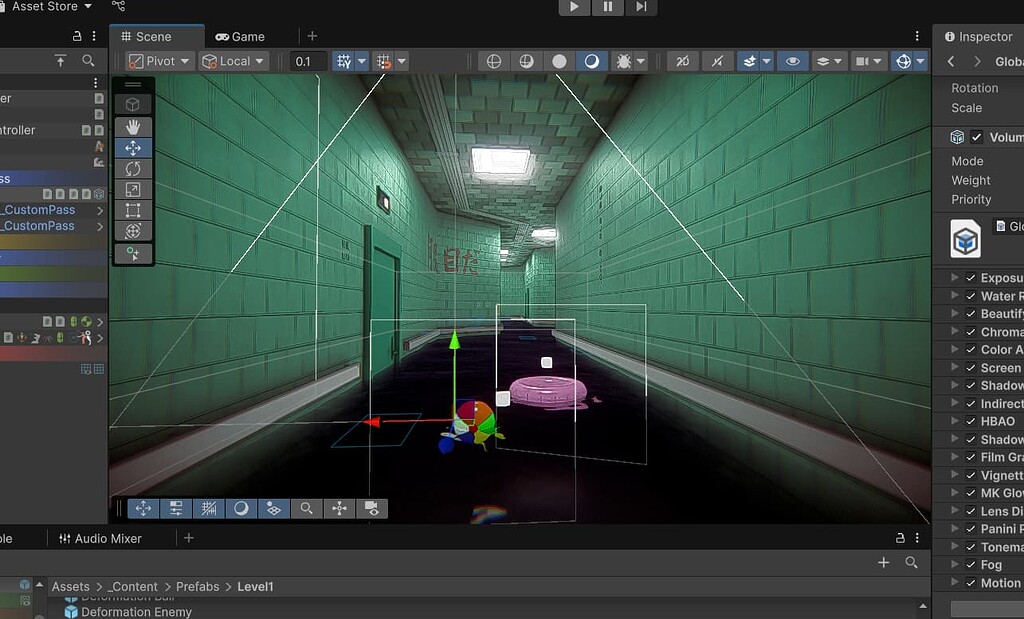Screen dimensions: 1024x619
Task: Open the Local orientation dropdown
Action: click(233, 61)
